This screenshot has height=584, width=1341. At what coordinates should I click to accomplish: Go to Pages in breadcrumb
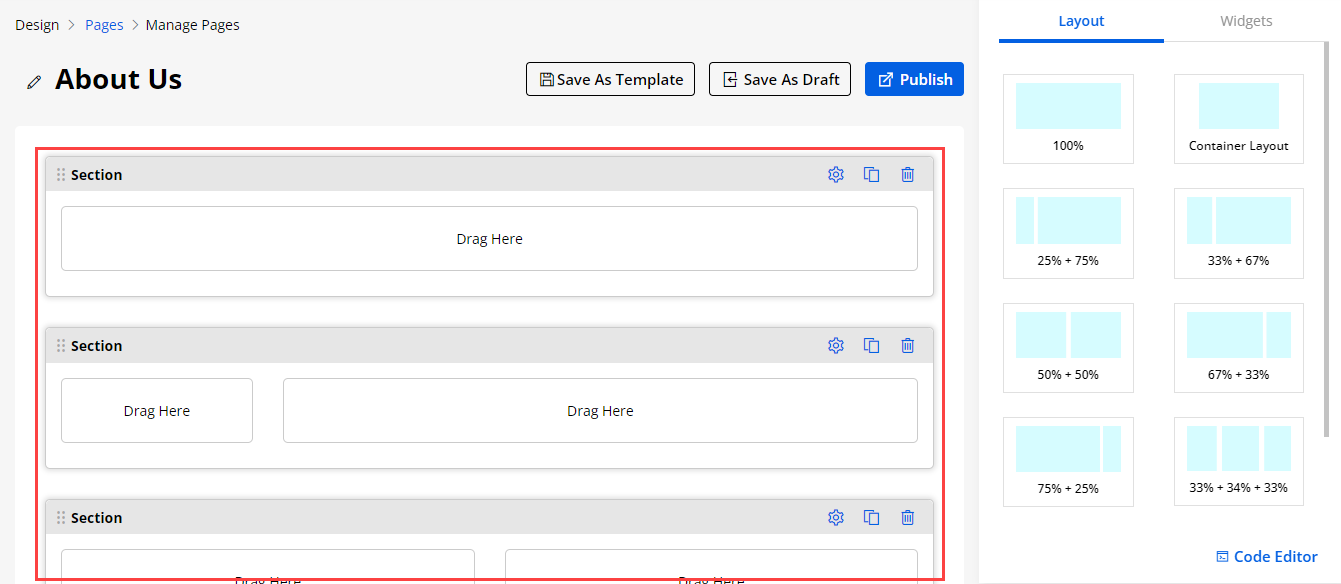(104, 25)
